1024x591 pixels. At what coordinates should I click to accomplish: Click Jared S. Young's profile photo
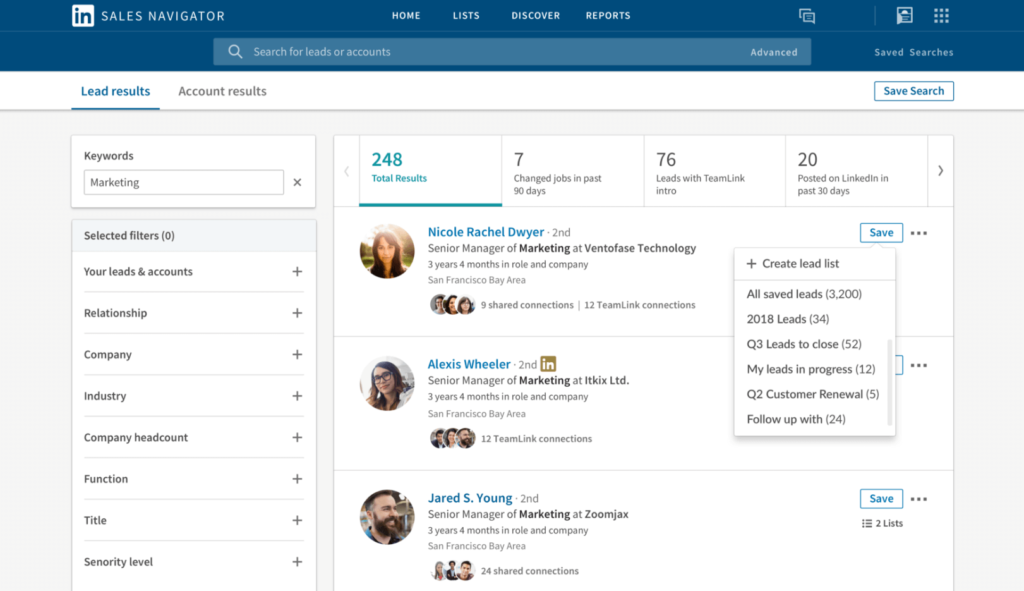pos(387,517)
